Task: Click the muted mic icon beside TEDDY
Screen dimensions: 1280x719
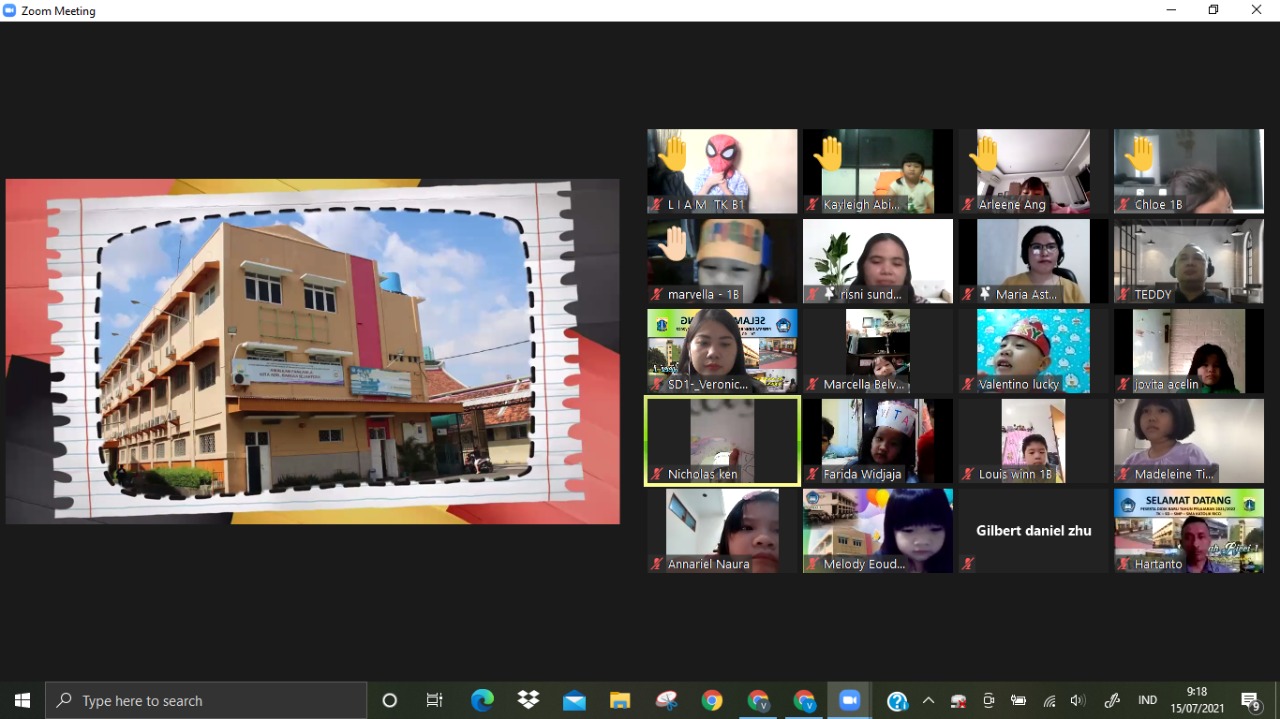Action: point(1124,295)
